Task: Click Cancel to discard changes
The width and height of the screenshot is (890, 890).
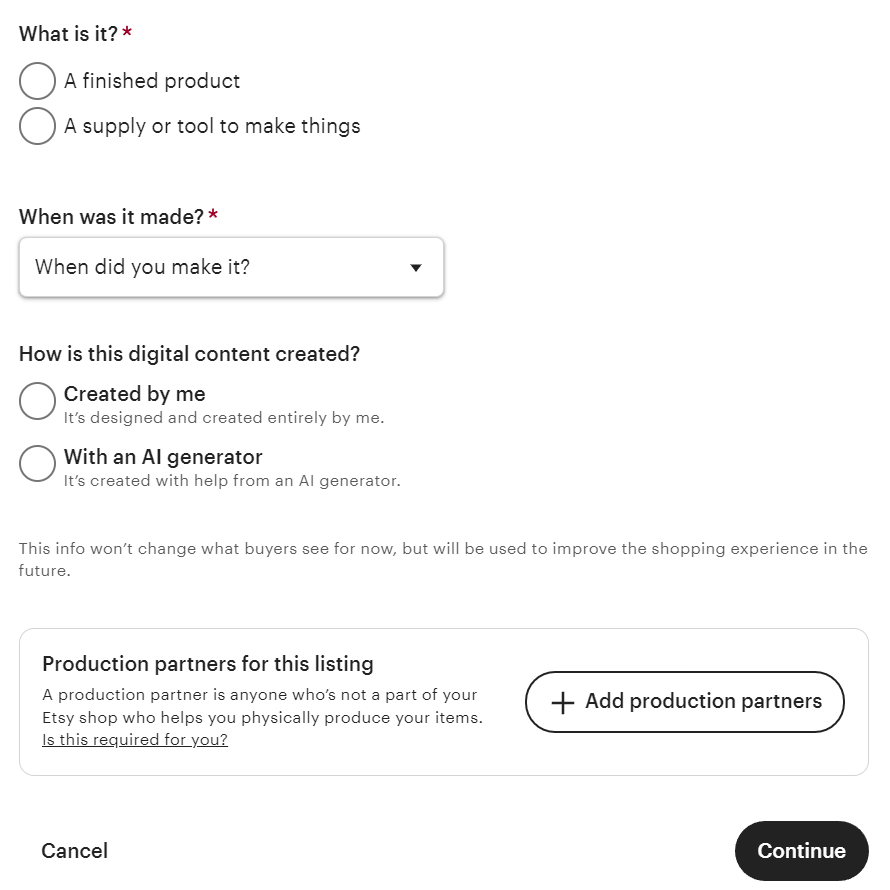Action: (74, 851)
